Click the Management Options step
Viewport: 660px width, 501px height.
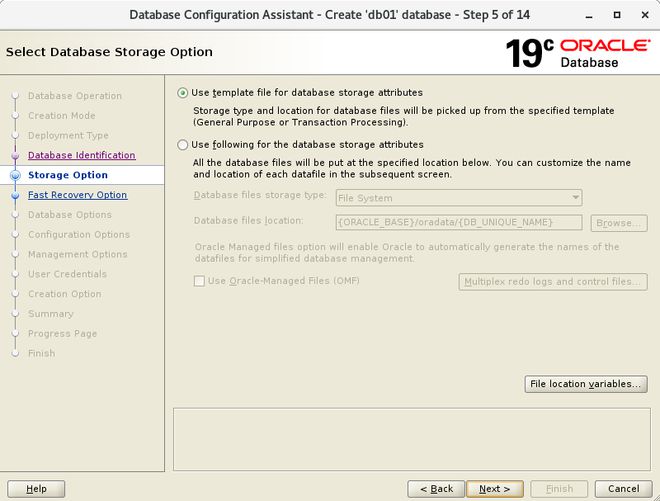(77, 254)
